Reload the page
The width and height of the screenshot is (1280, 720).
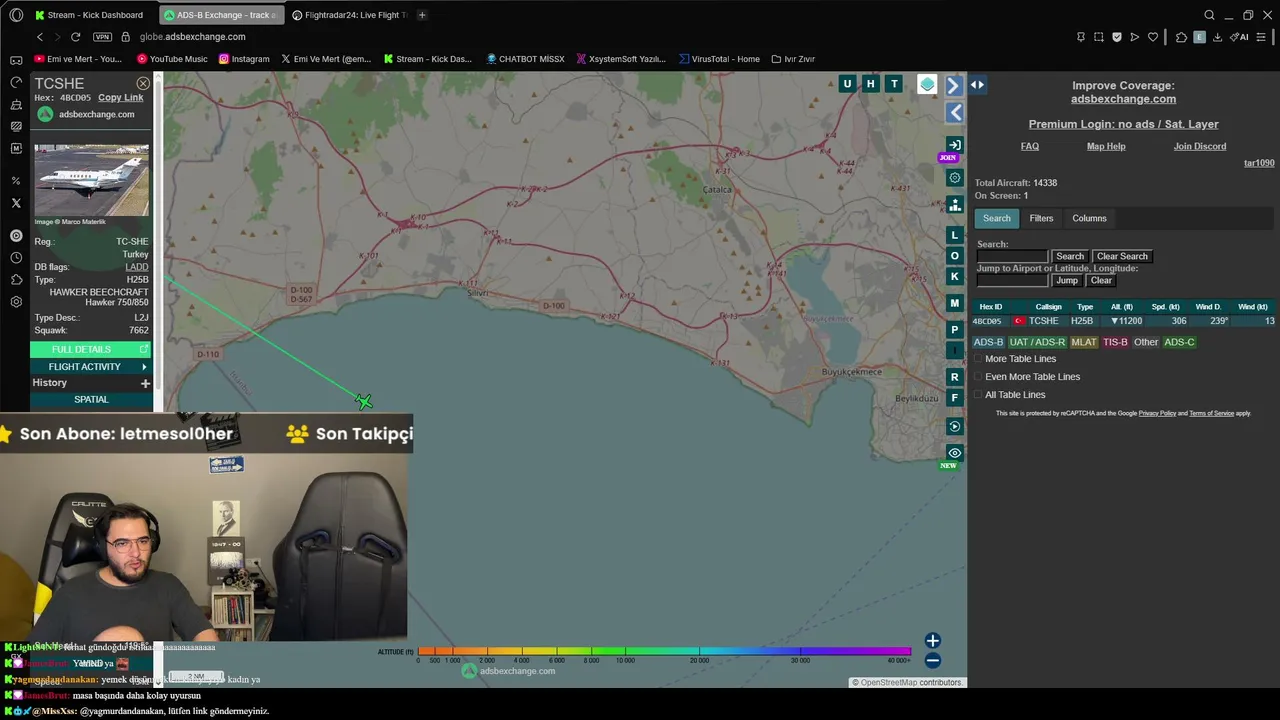coord(75,37)
